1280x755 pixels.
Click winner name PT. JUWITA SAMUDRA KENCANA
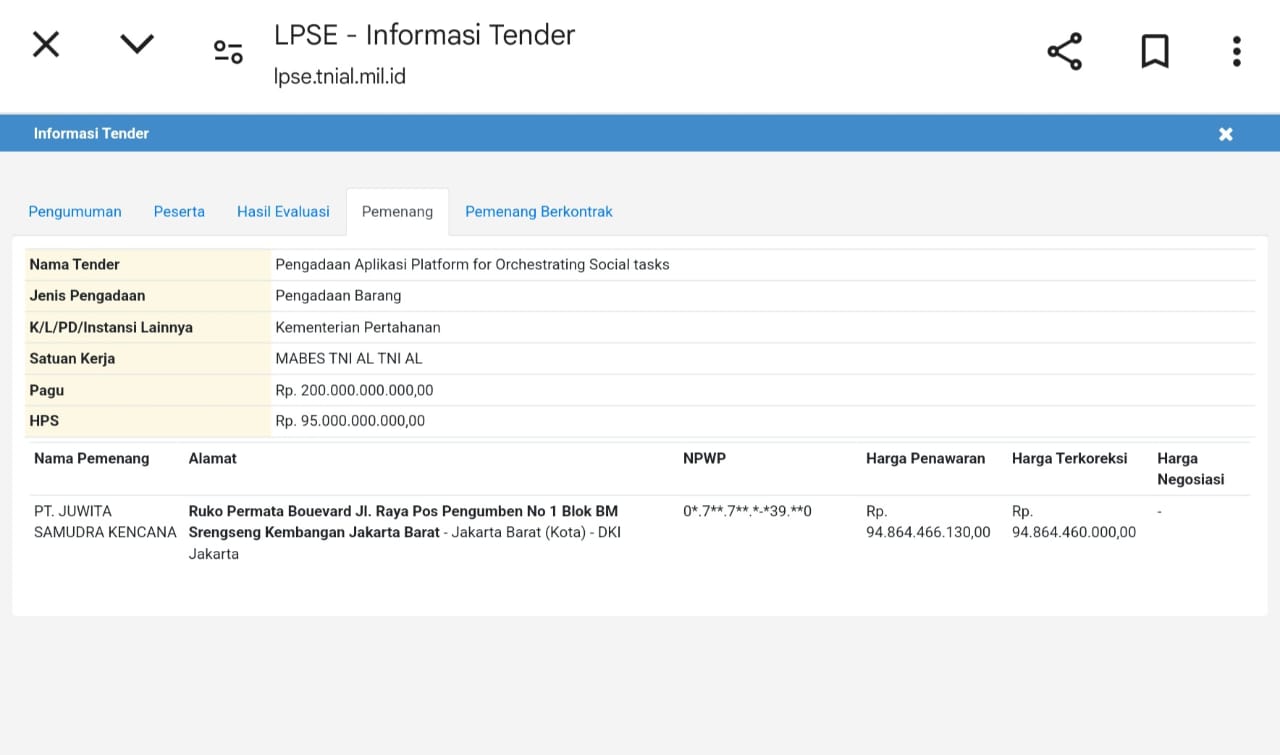click(105, 521)
